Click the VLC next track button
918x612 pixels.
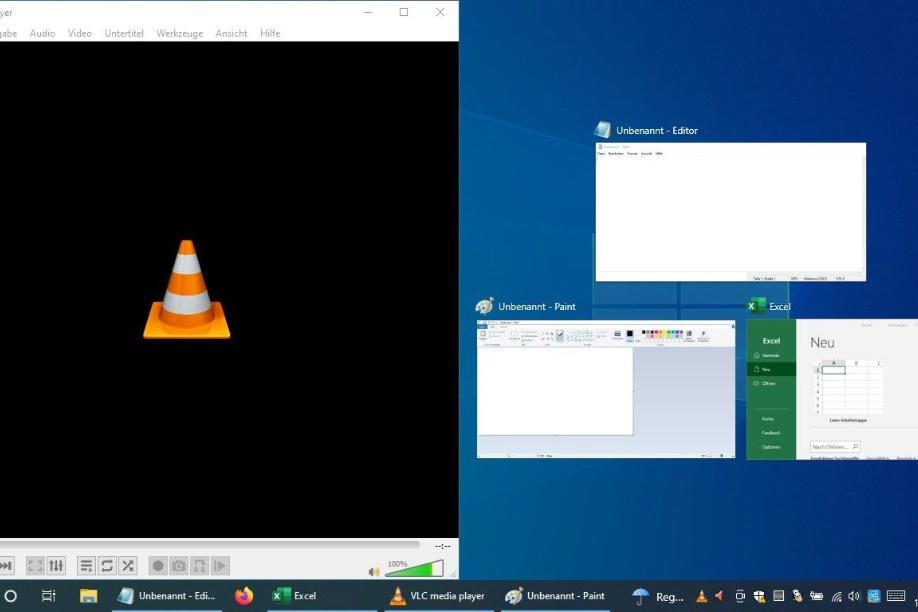(x=6, y=566)
